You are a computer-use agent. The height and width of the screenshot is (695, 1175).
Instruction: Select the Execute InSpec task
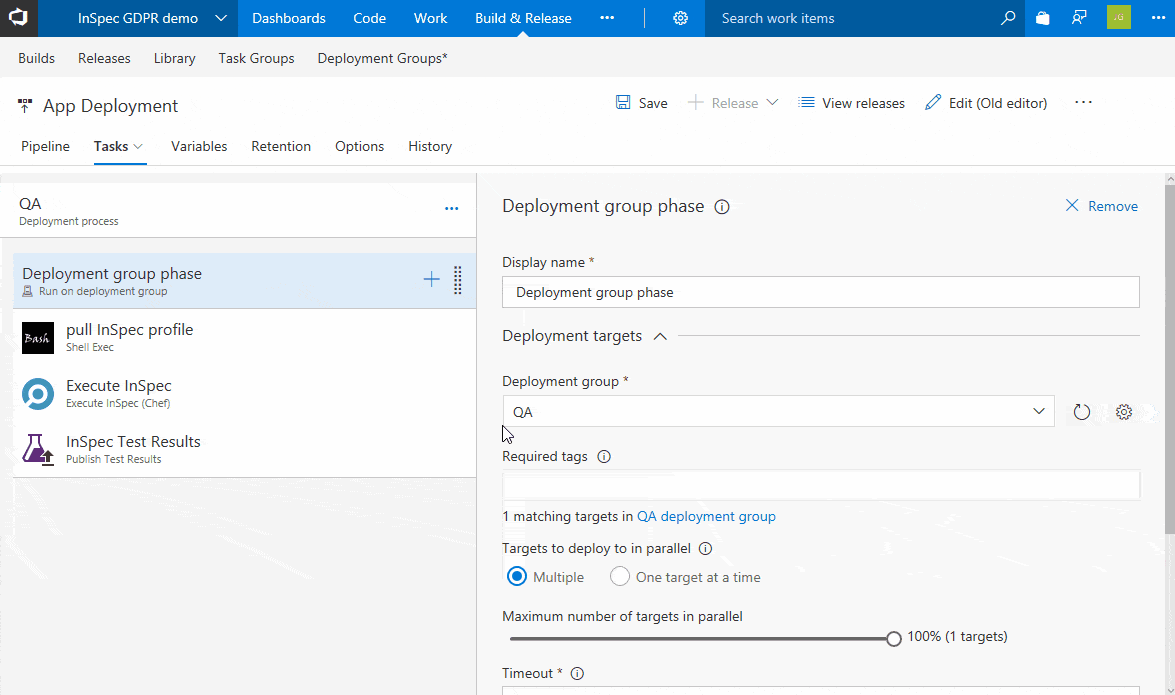[x=118, y=394]
